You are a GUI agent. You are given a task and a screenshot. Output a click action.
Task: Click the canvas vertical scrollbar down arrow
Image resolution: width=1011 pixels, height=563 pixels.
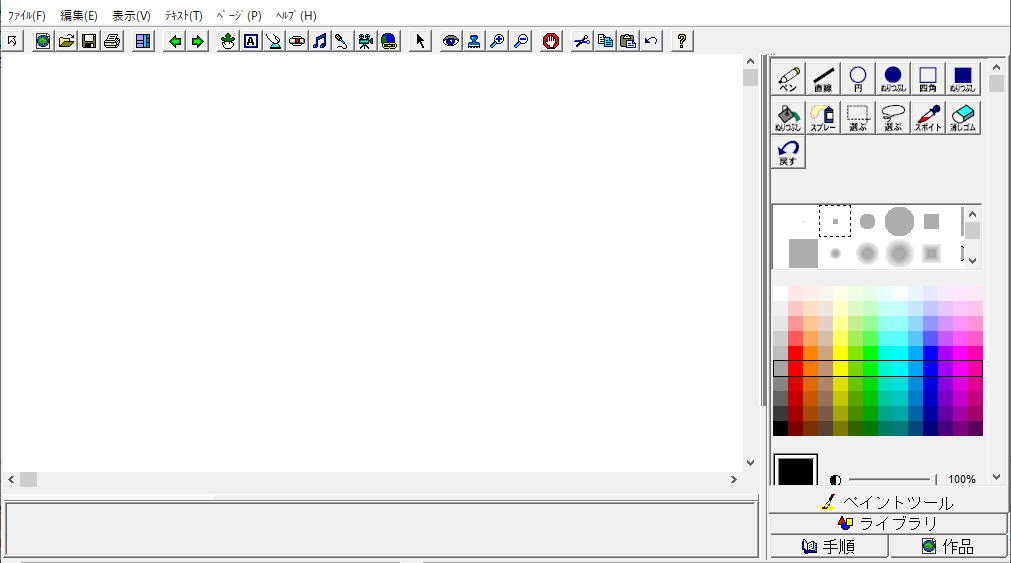[750, 462]
